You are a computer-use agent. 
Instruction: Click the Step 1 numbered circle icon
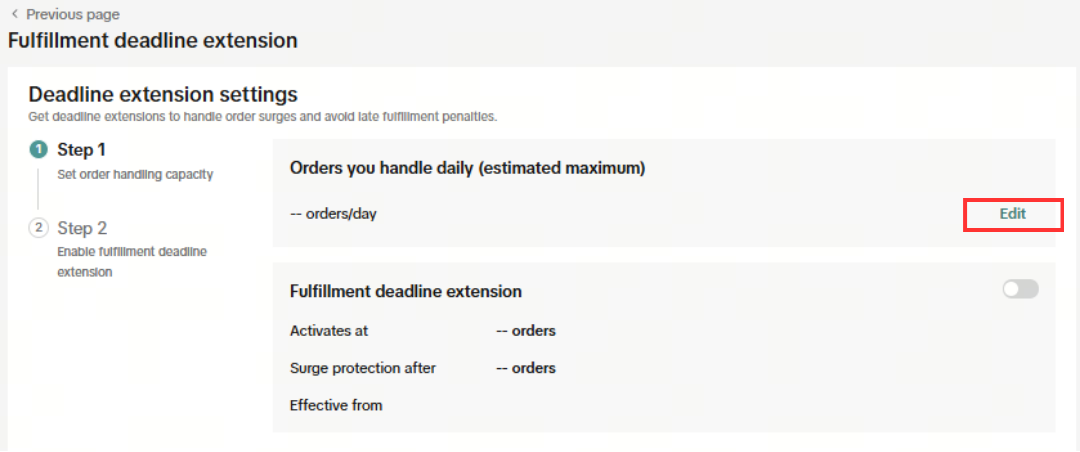coord(38,150)
